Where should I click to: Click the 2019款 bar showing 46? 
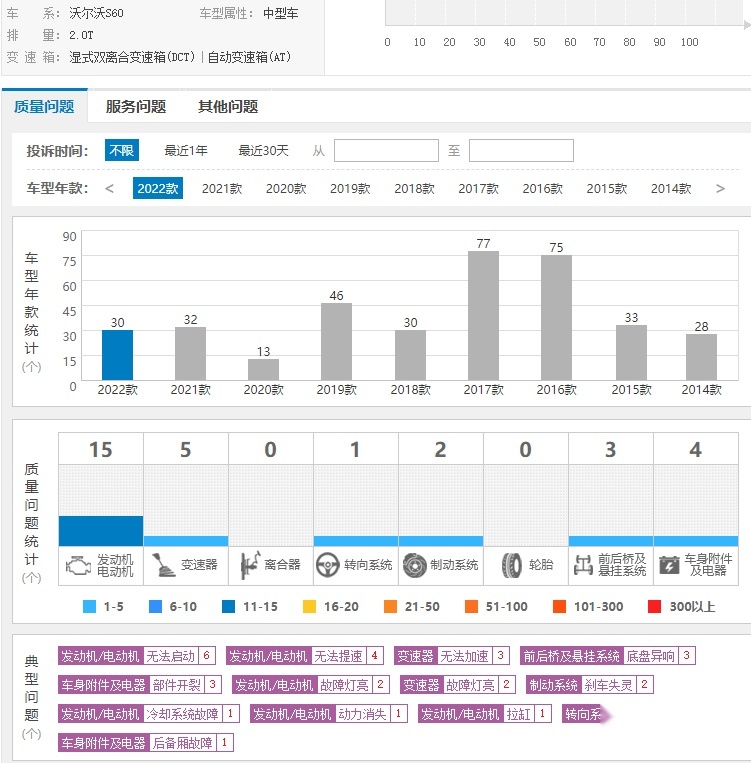coord(336,342)
